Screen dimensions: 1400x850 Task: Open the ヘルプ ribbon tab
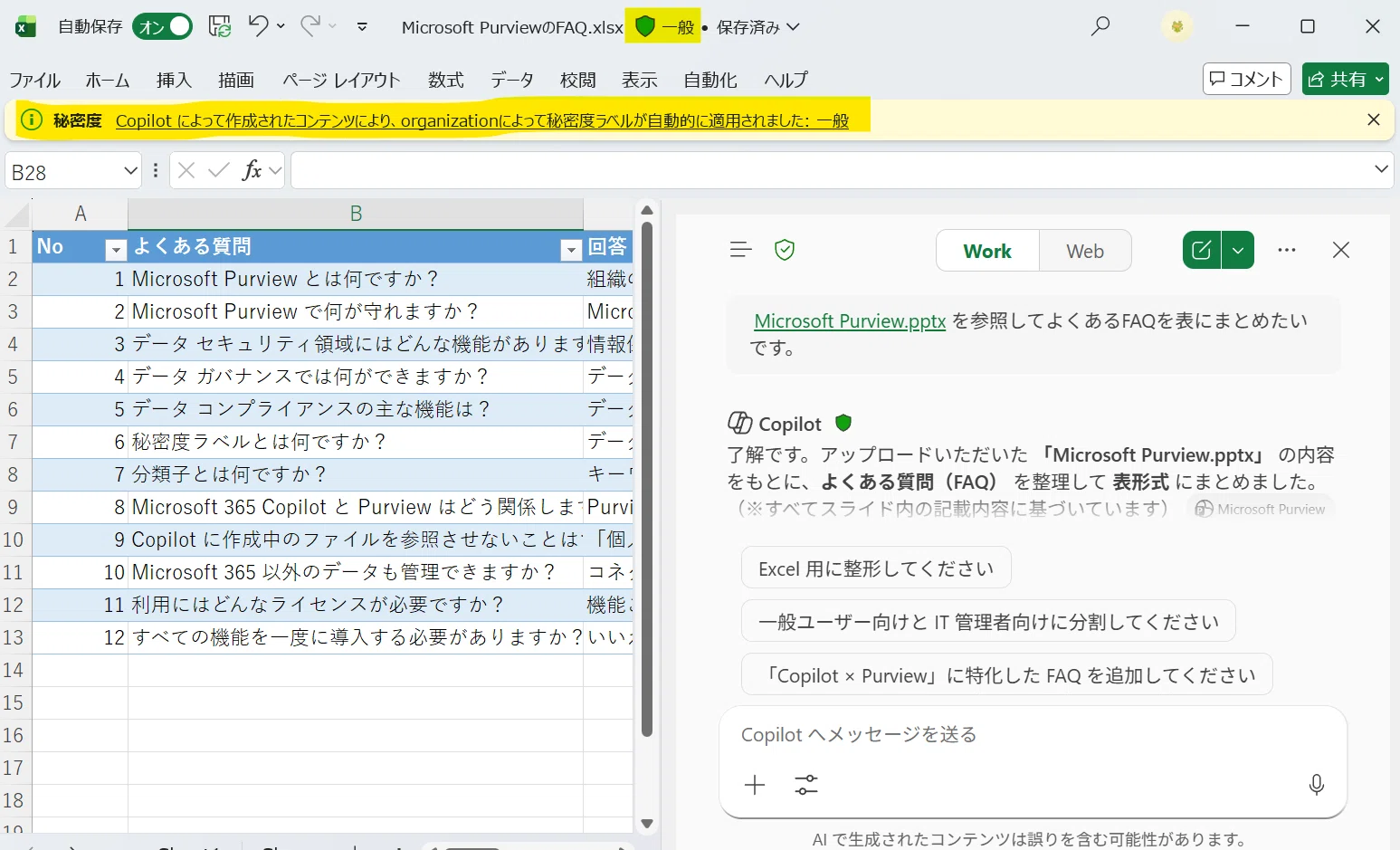pos(786,80)
